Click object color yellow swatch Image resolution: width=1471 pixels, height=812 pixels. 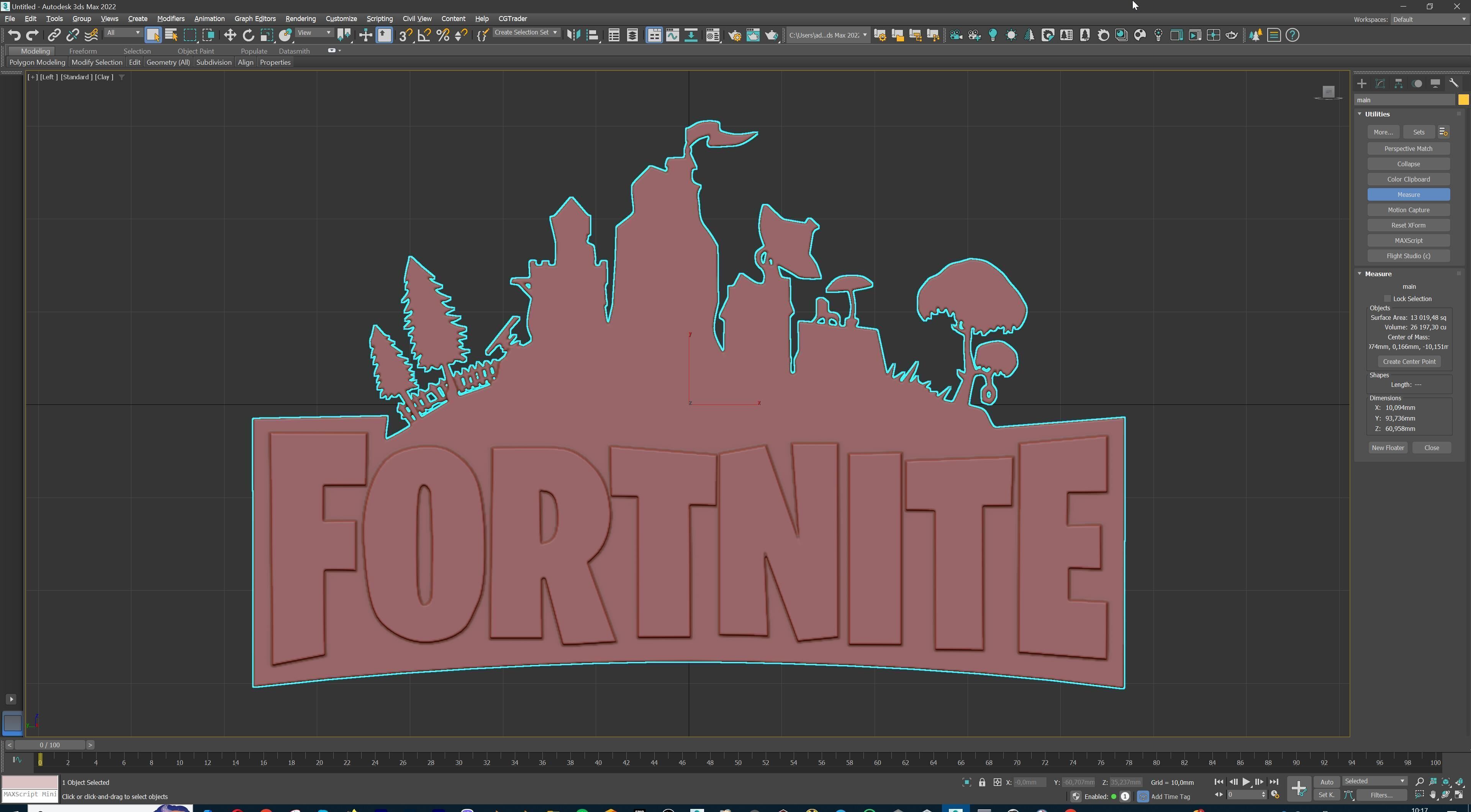(x=1463, y=100)
